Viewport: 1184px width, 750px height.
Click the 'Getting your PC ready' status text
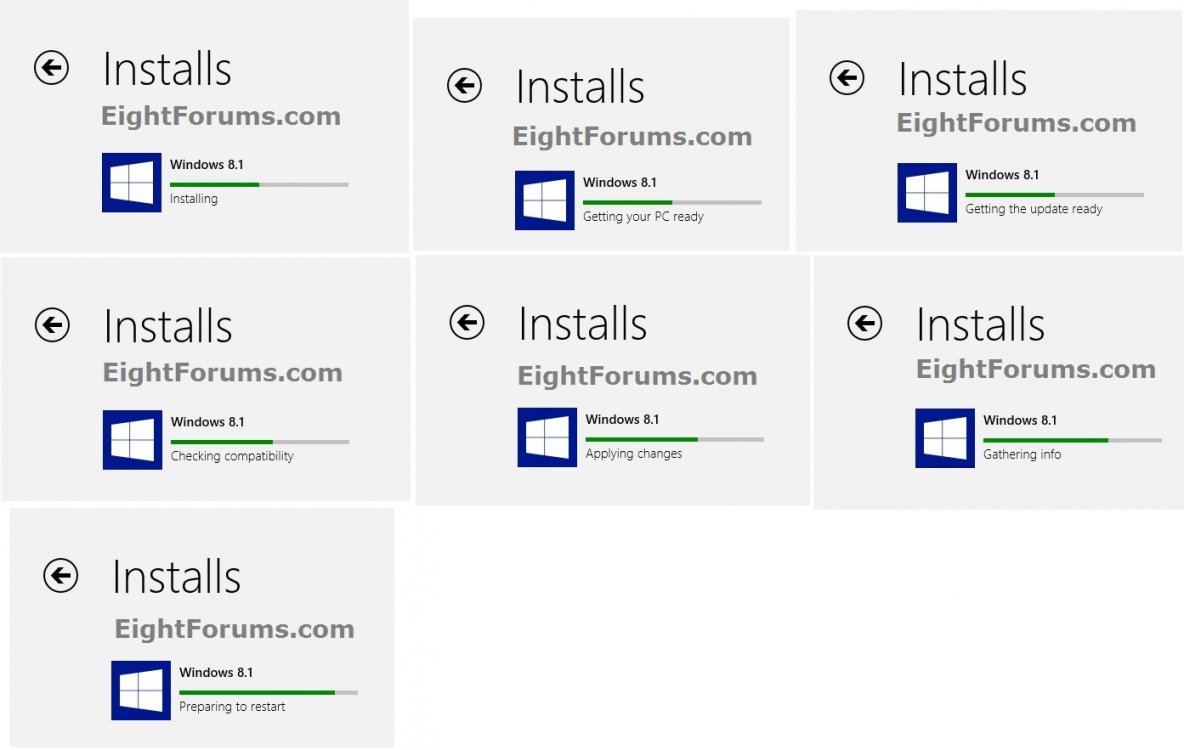click(x=643, y=217)
